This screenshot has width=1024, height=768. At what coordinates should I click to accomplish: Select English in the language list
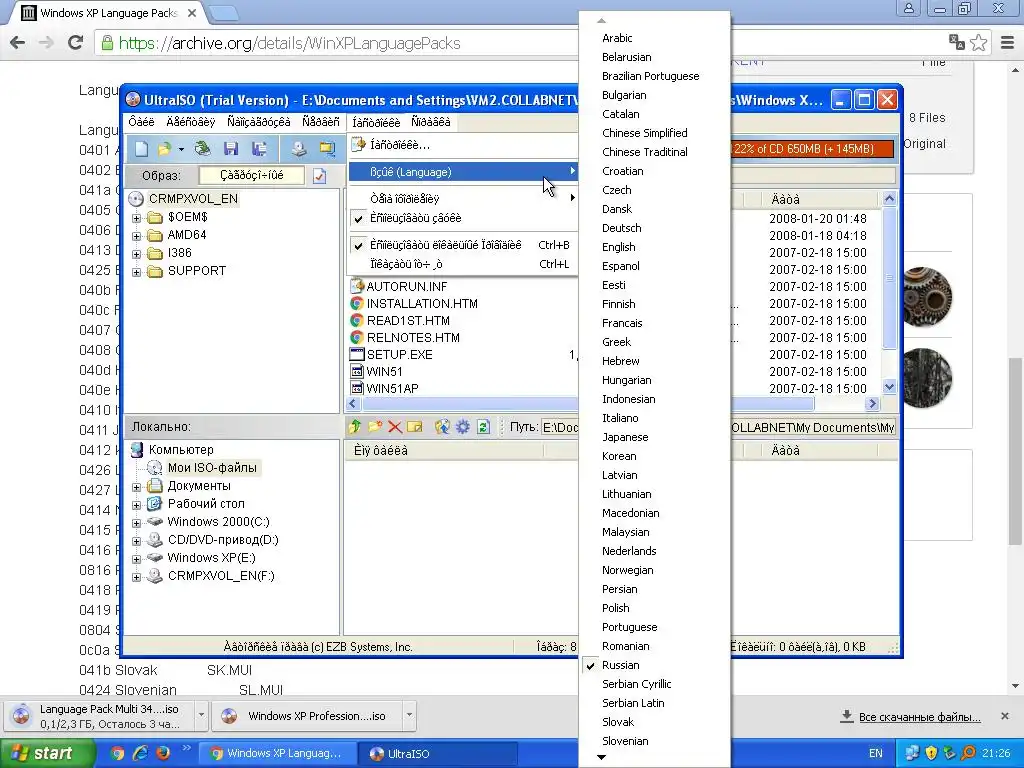click(x=618, y=247)
